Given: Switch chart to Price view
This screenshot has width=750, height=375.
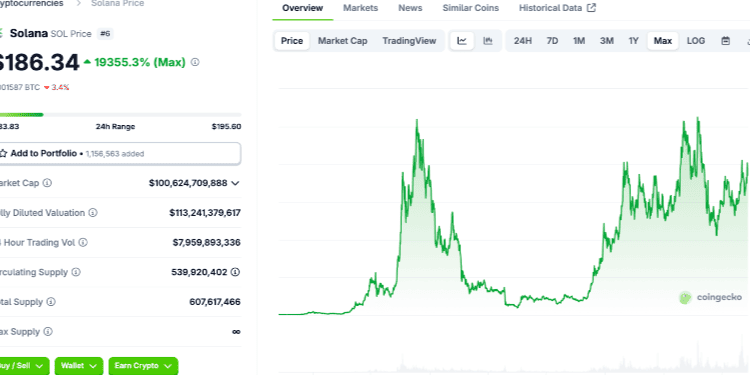Looking at the screenshot, I should 292,41.
